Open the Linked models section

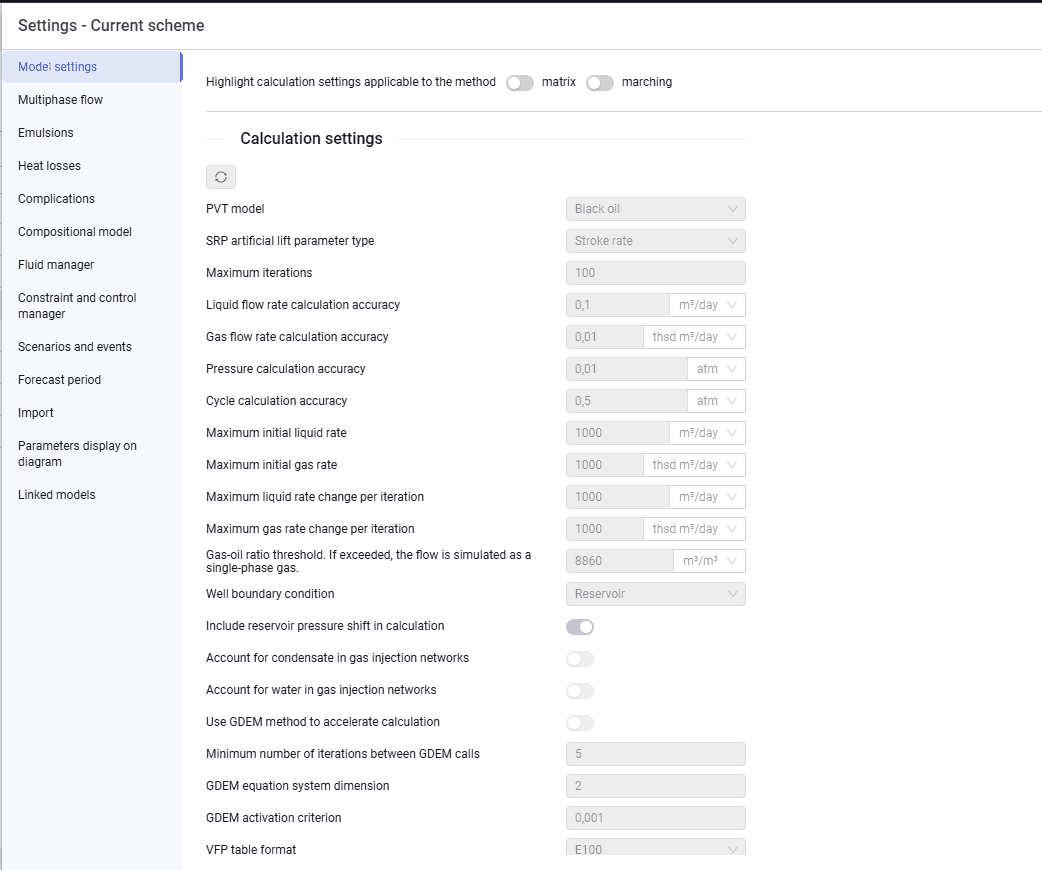point(92,494)
